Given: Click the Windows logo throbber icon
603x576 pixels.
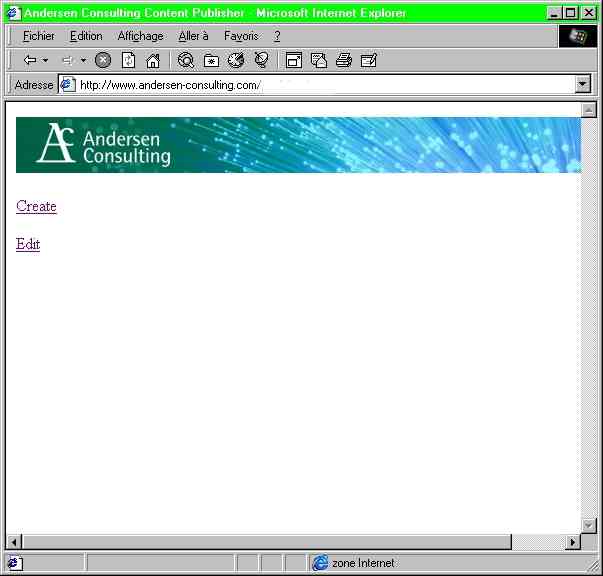Looking at the screenshot, I should pyautogui.click(x=578, y=37).
